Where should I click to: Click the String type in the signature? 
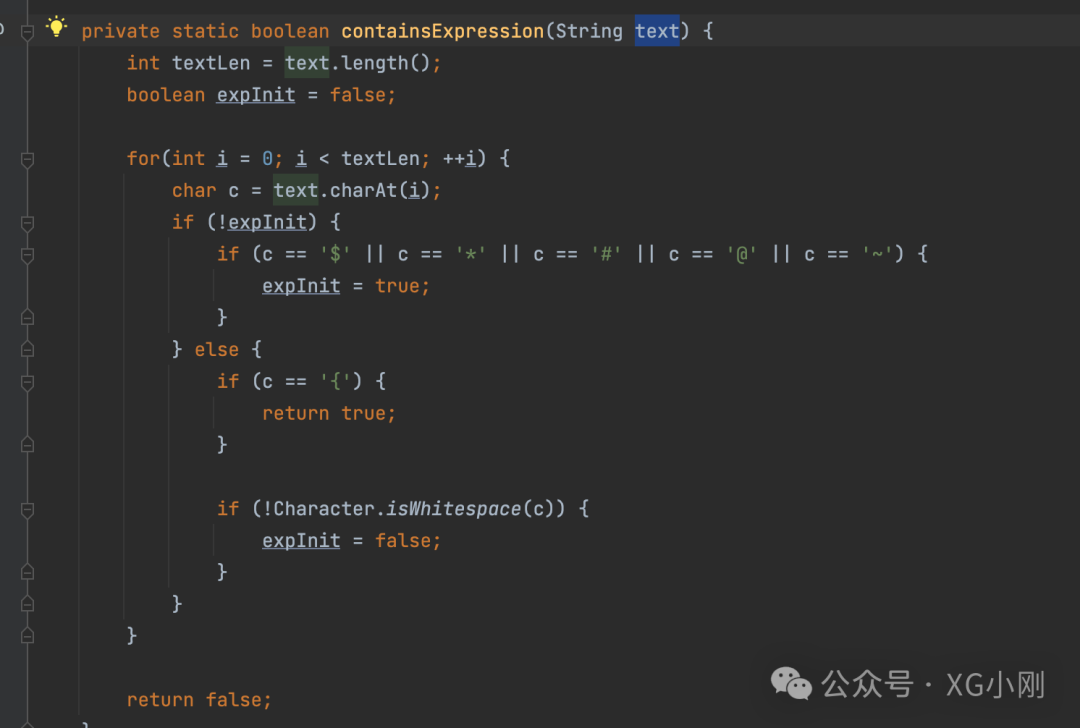[x=589, y=31]
